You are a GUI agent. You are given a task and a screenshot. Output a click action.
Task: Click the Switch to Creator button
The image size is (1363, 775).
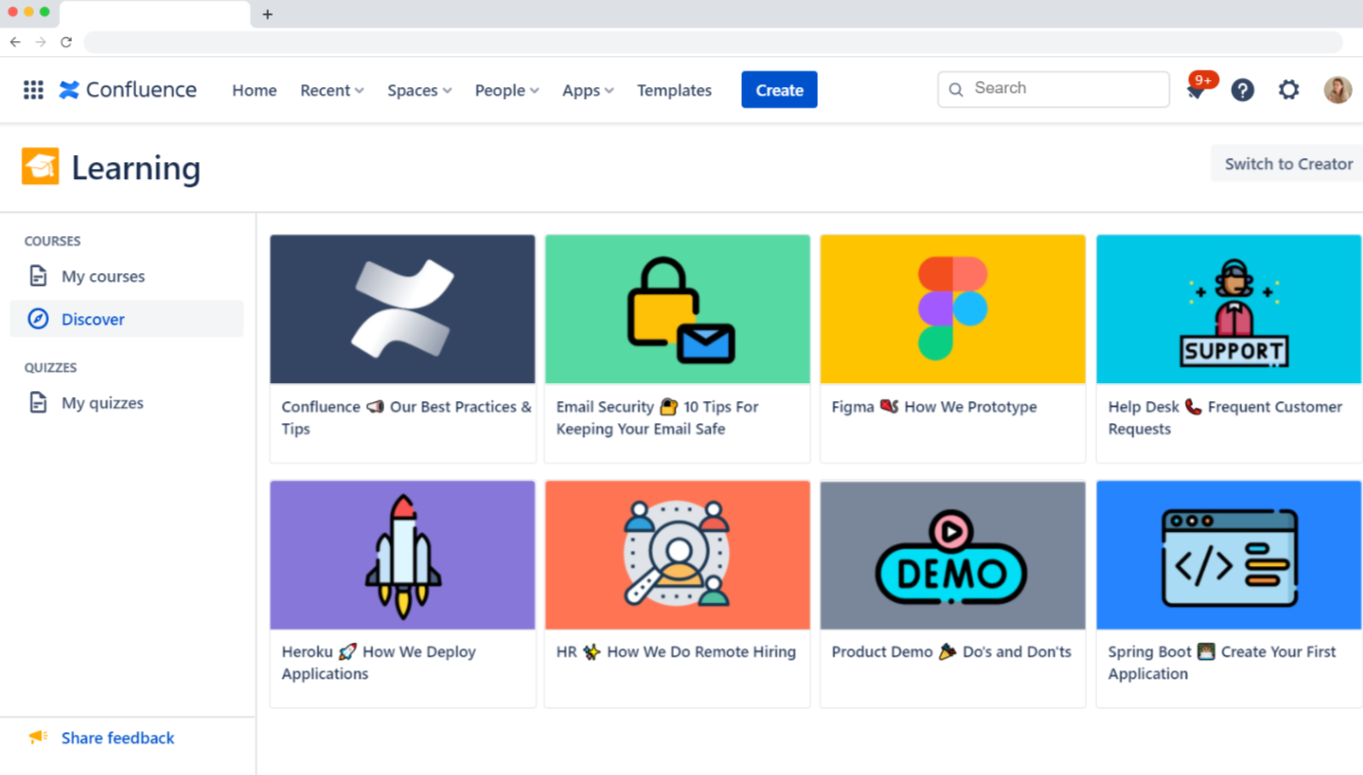coord(1287,164)
